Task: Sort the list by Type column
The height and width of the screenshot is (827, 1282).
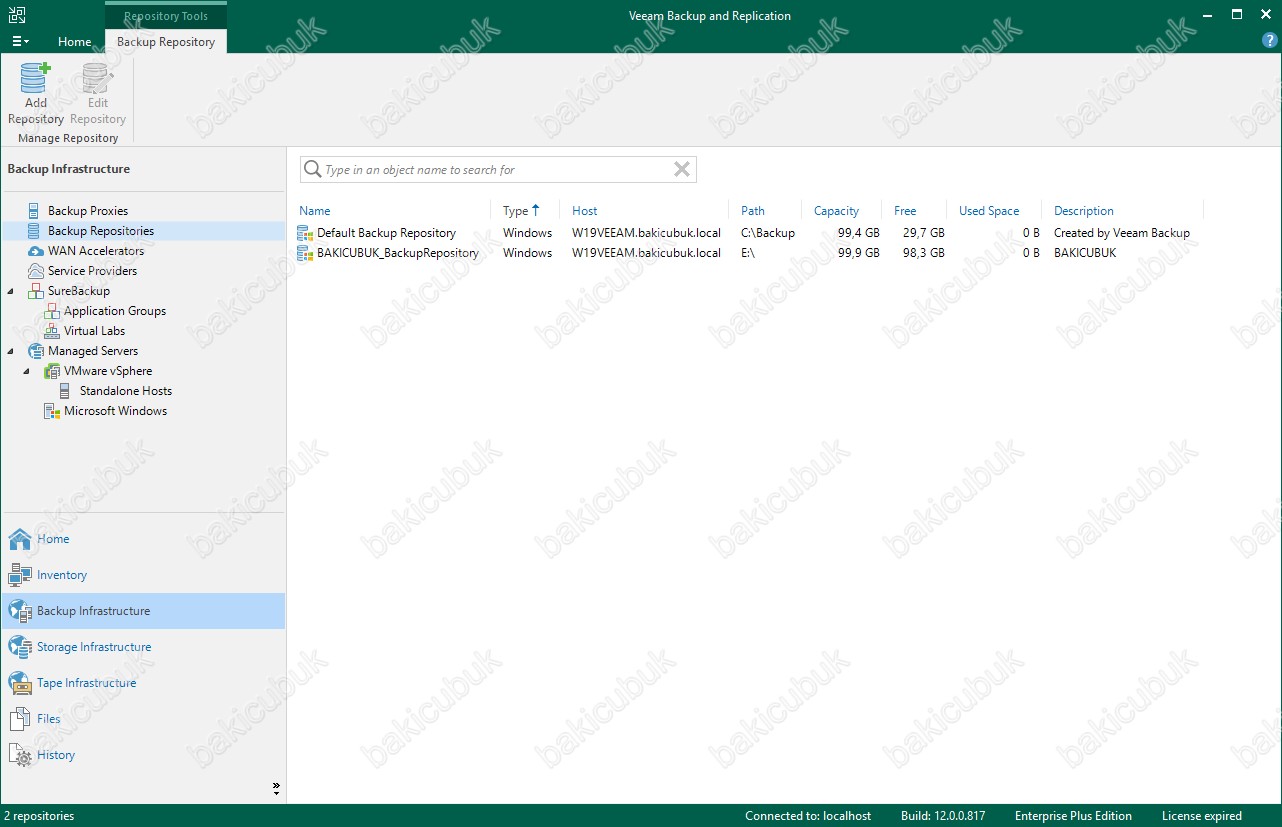Action: [515, 211]
